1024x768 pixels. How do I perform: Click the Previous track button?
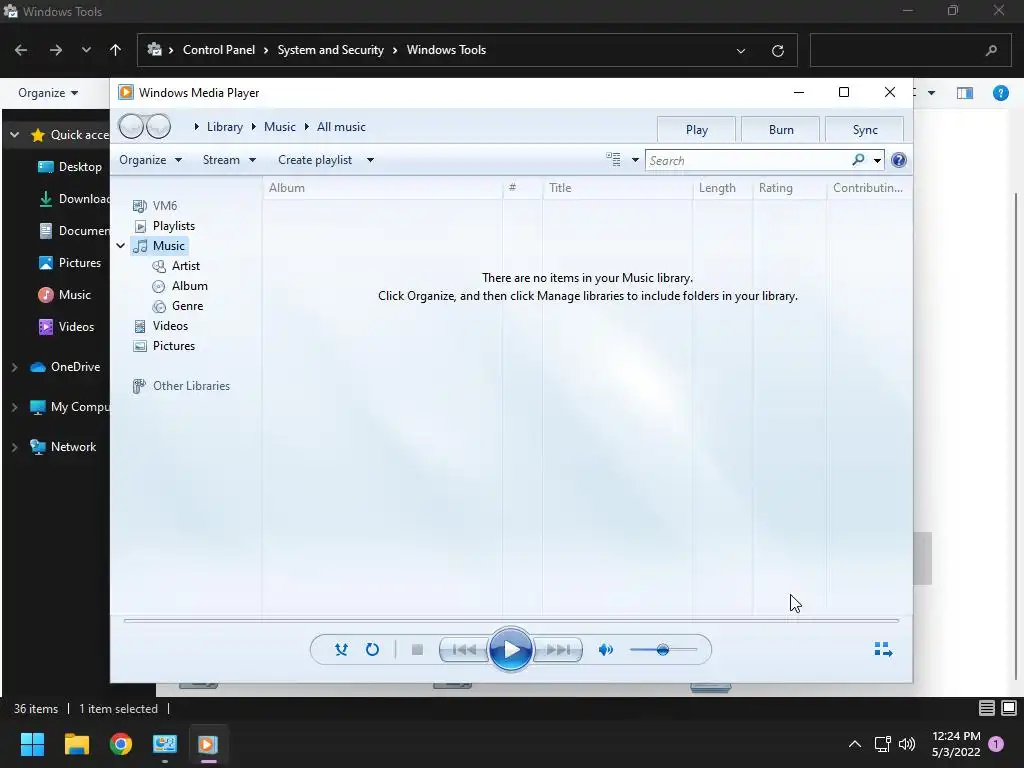464,649
